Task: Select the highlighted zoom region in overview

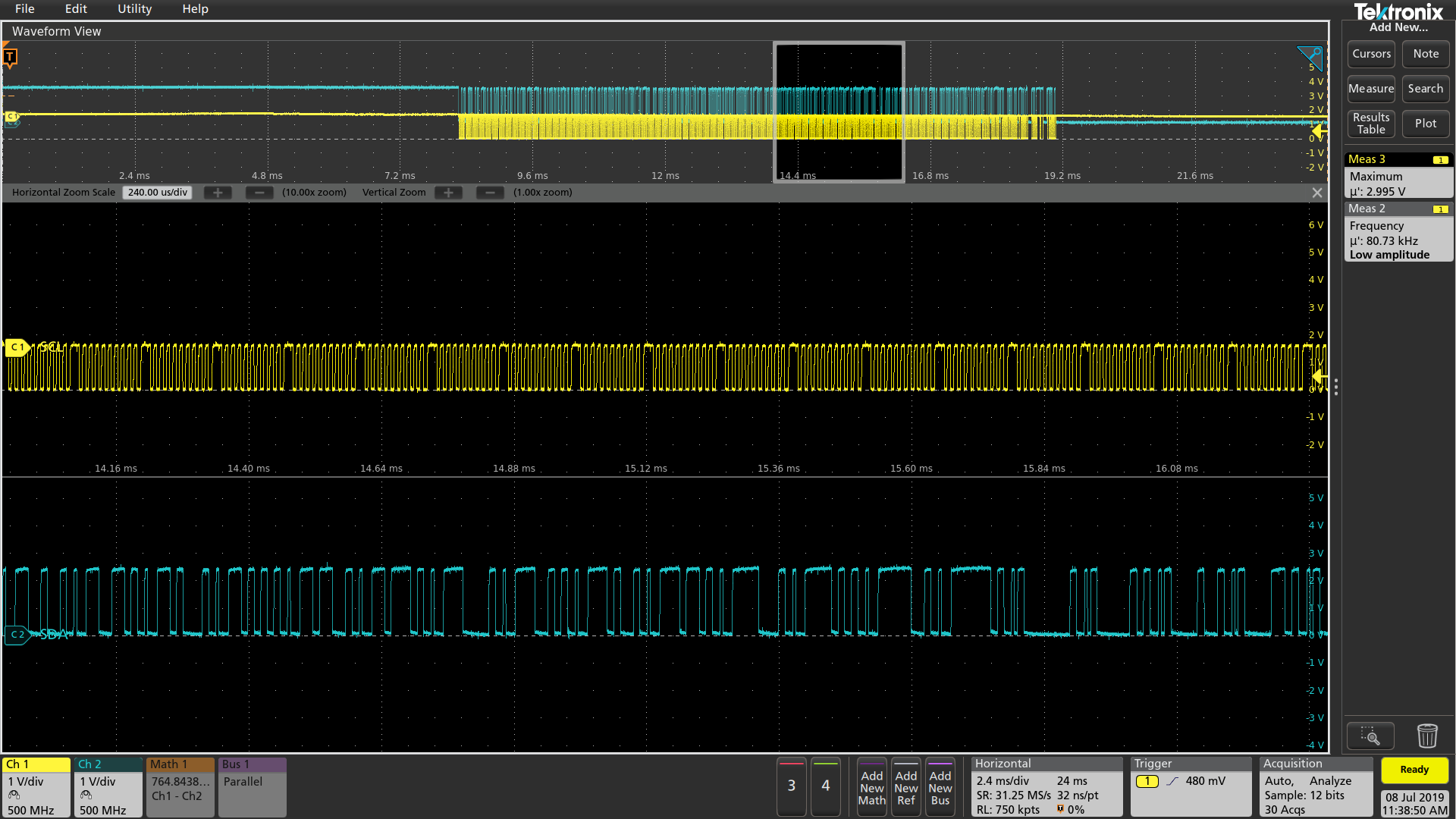Action: click(838, 111)
